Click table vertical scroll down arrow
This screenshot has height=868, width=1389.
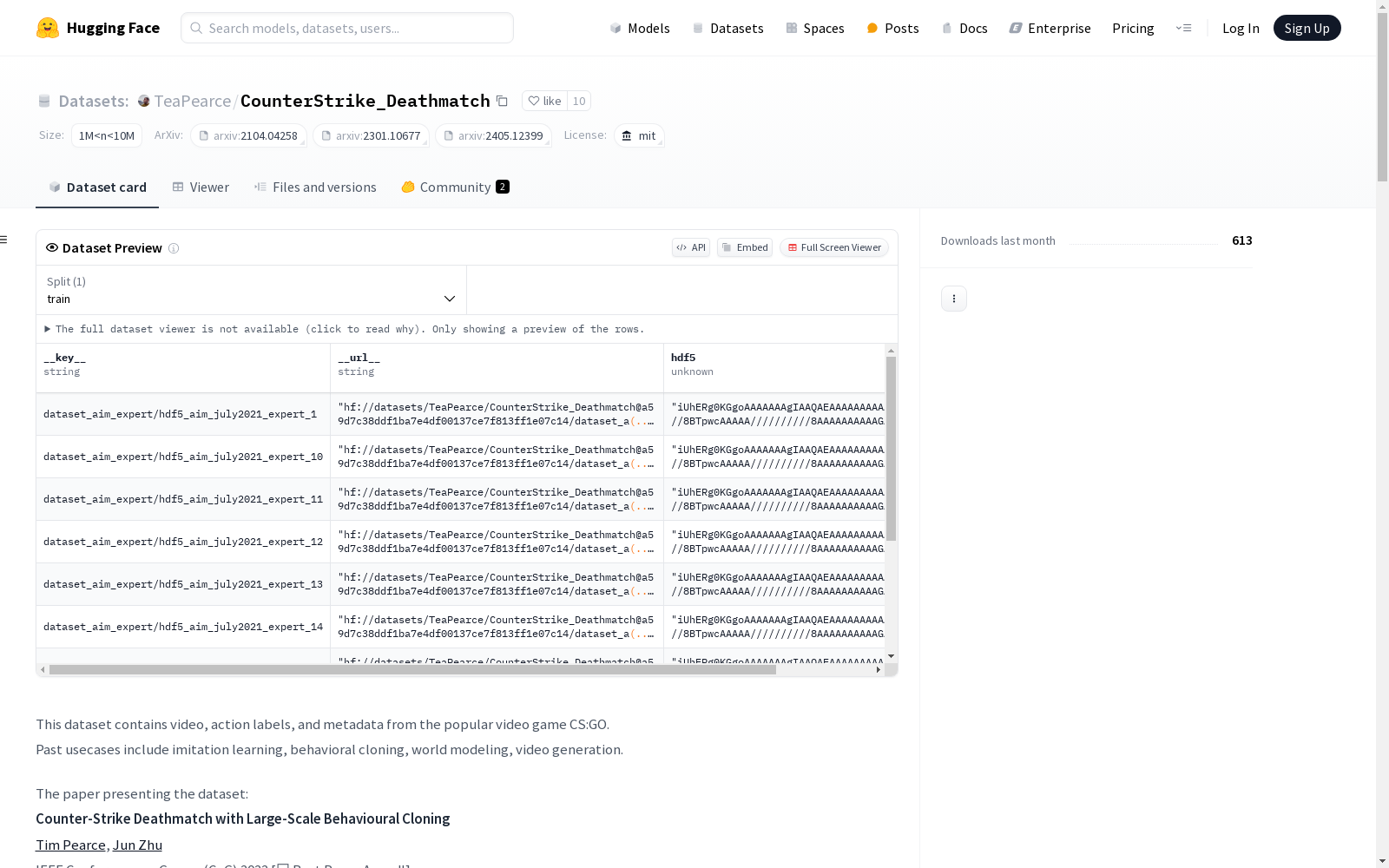pyautogui.click(x=891, y=656)
